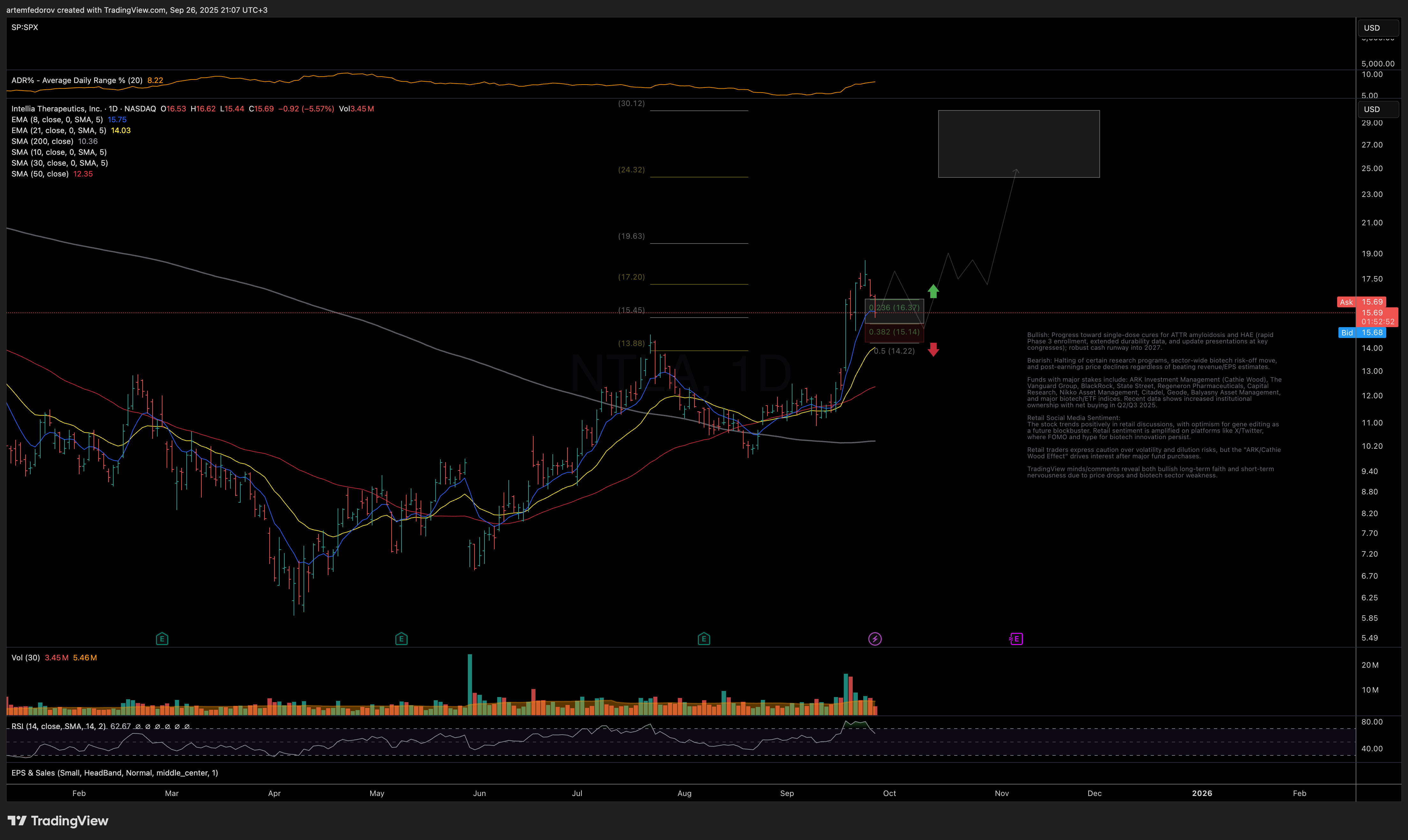Open the purple lightning event marker
This screenshot has width=1408, height=840.
[x=875, y=639]
